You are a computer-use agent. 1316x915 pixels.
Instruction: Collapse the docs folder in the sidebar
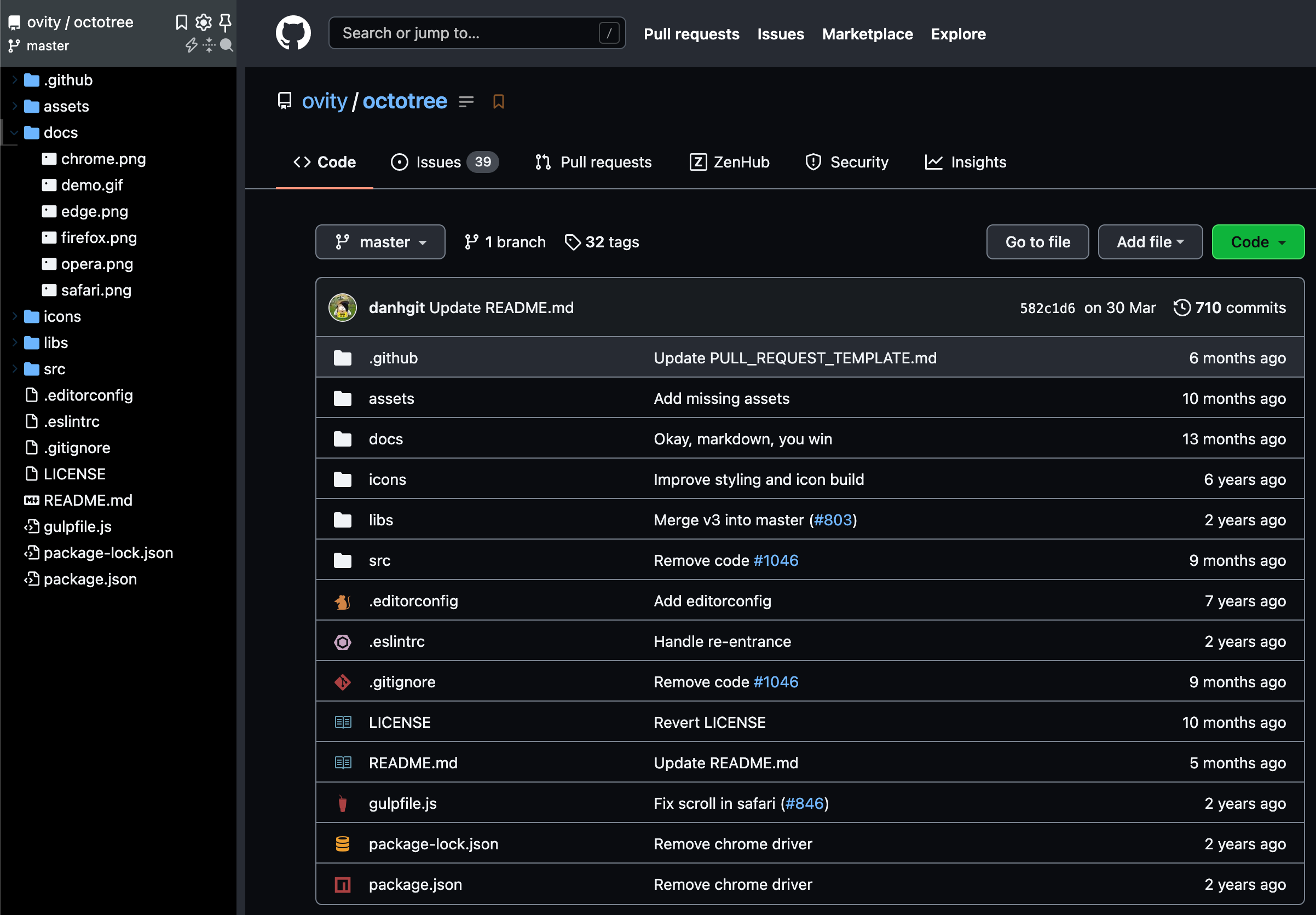14,132
